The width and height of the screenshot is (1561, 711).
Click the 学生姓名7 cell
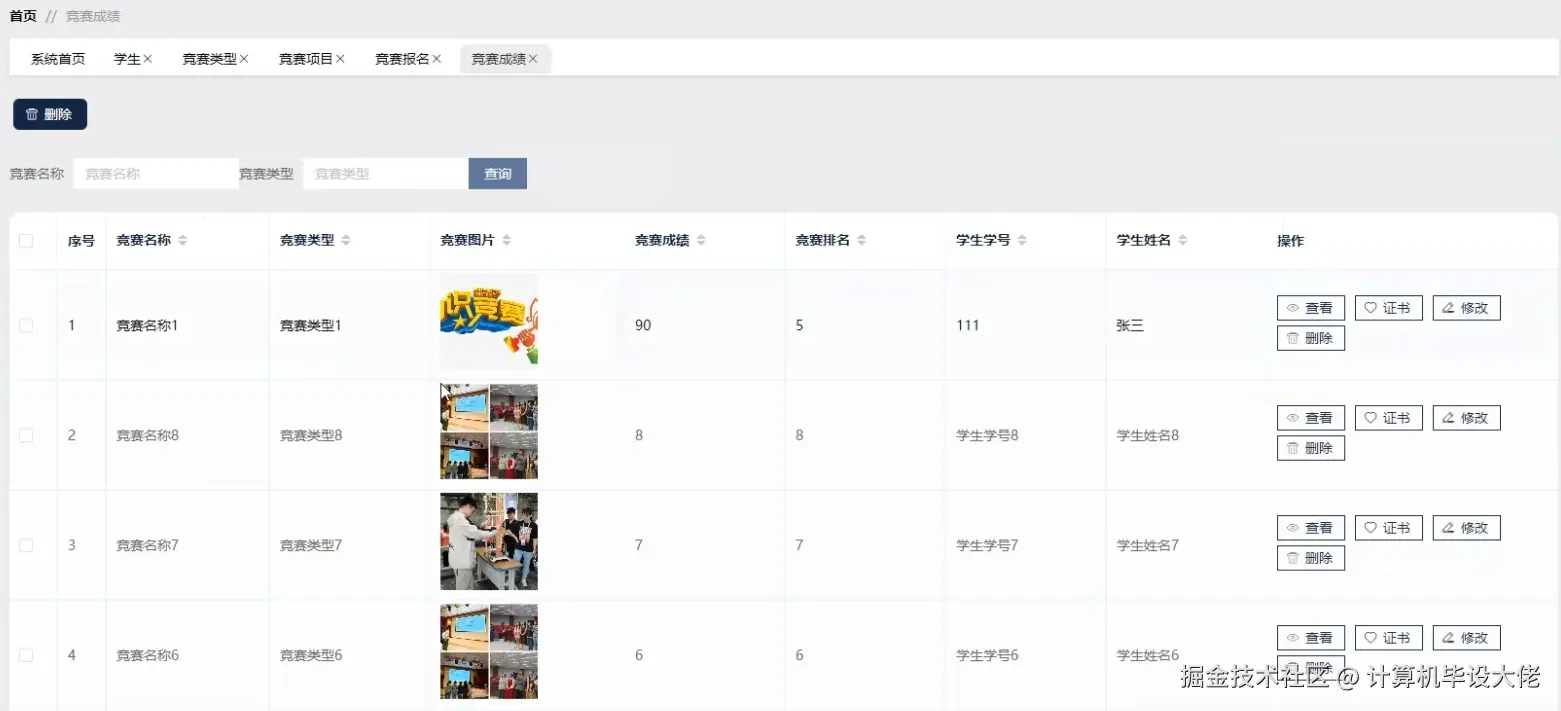click(1148, 545)
